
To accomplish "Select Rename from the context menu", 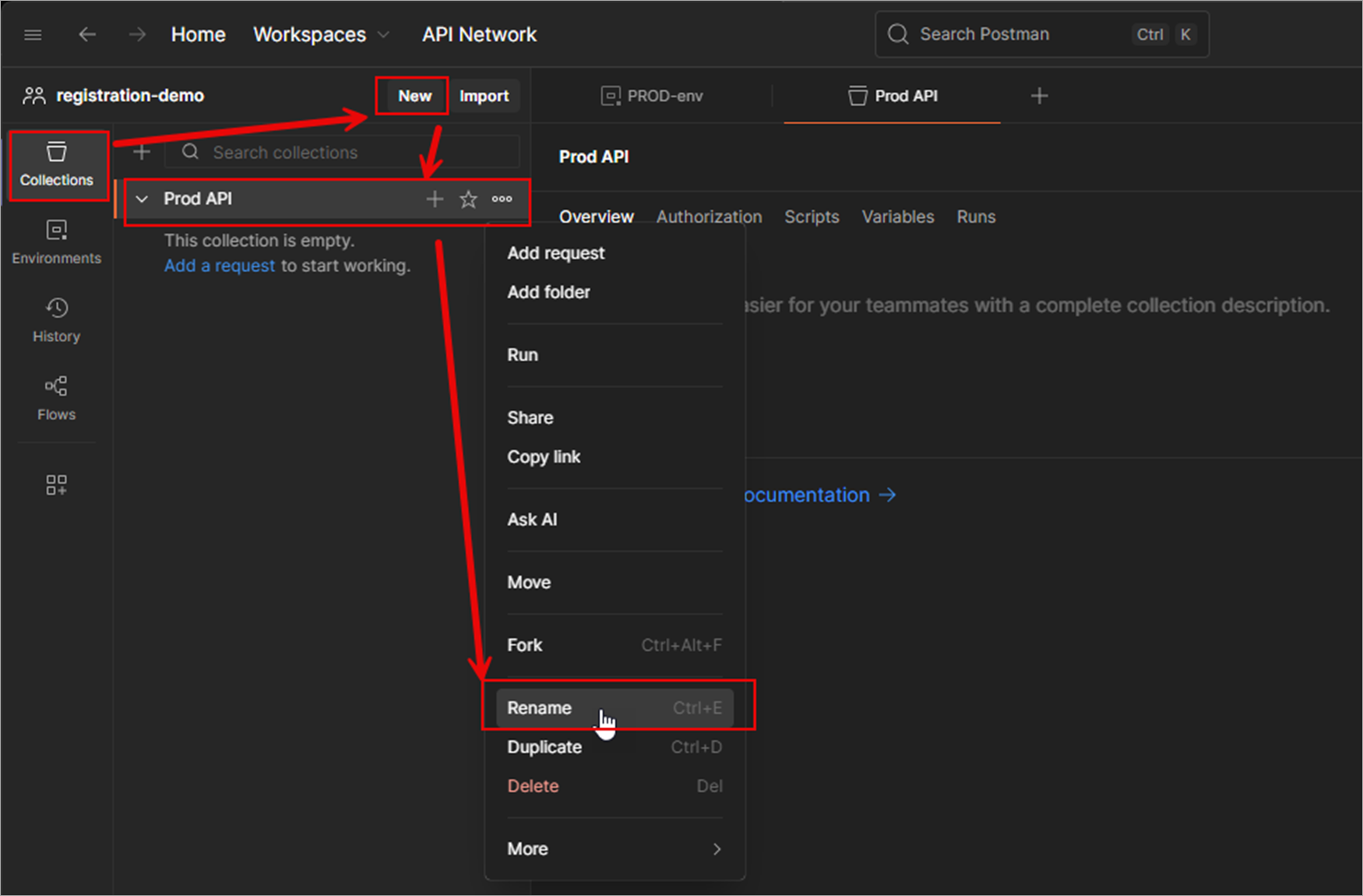I will 539,707.
